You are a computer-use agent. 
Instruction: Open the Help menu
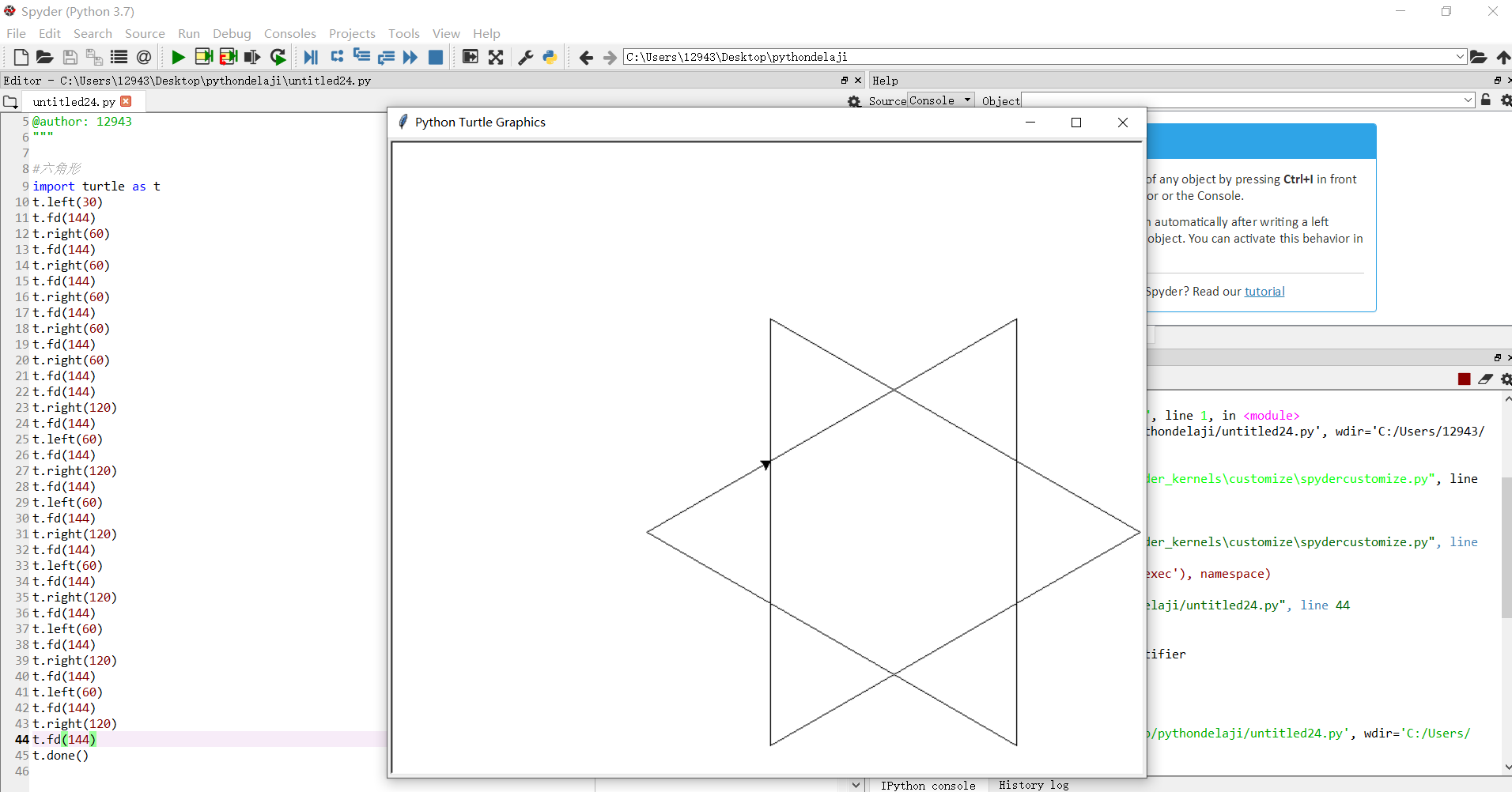[486, 33]
